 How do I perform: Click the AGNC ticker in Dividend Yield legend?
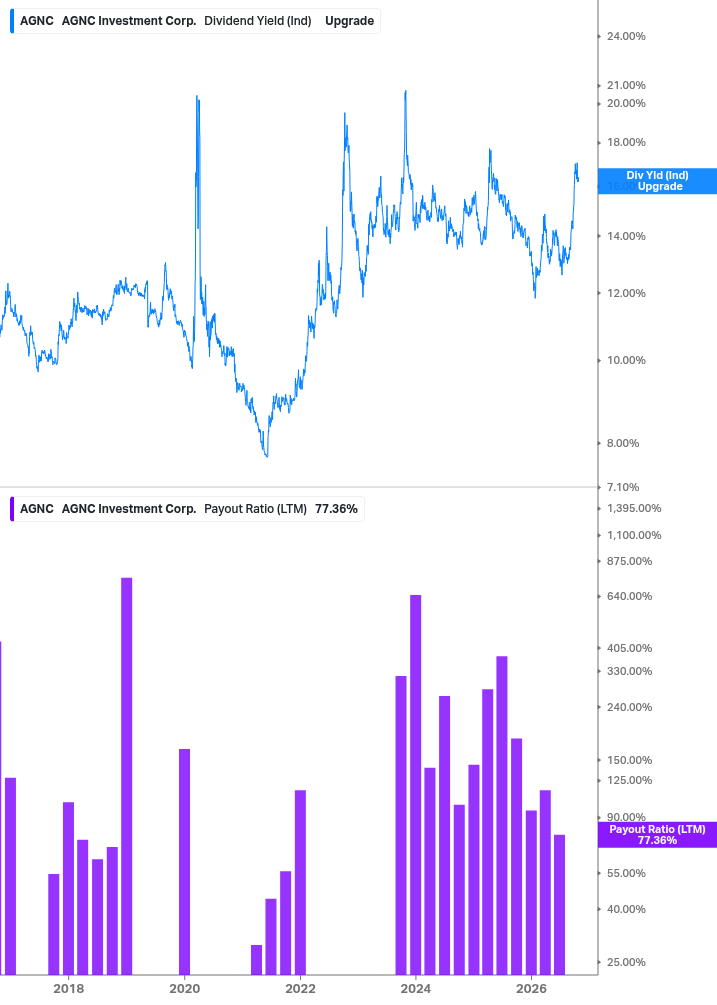click(x=37, y=21)
